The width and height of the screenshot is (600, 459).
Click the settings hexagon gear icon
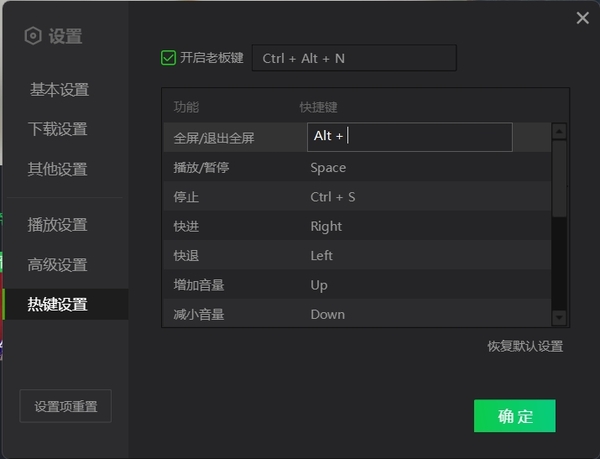click(x=33, y=36)
